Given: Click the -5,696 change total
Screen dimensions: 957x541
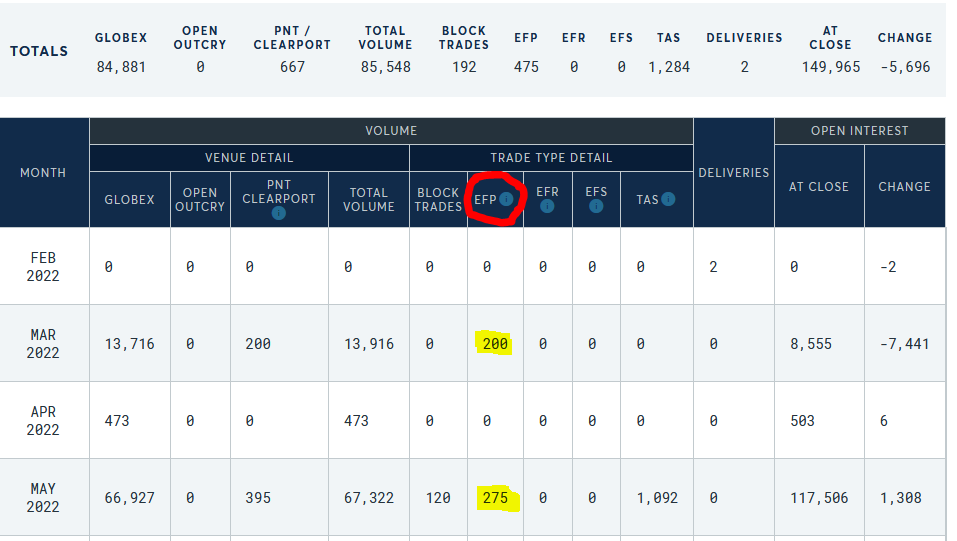Looking at the screenshot, I should click(905, 67).
